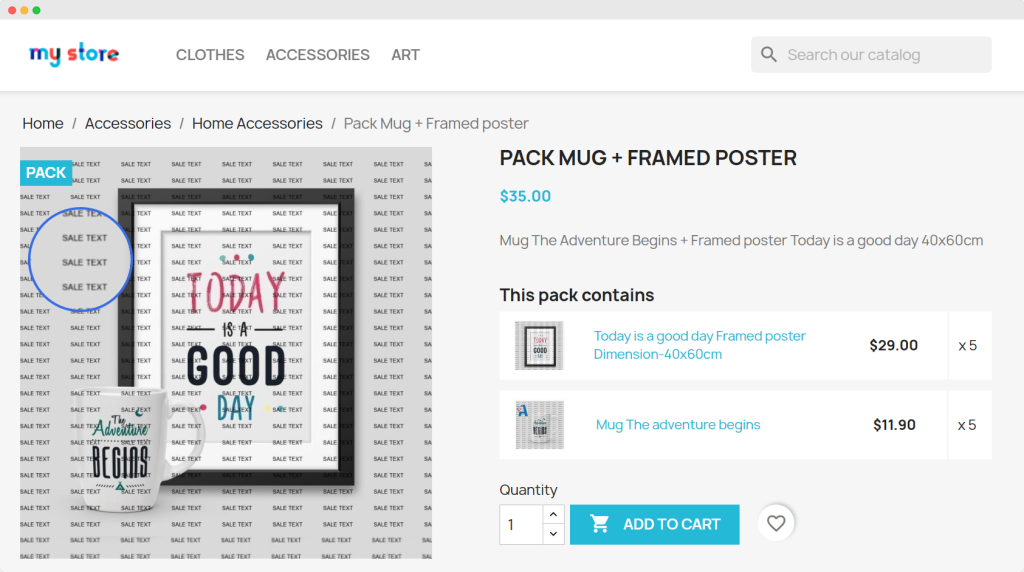Go to Home breadcrumb
Screen dimensions: 1024x572
43,123
